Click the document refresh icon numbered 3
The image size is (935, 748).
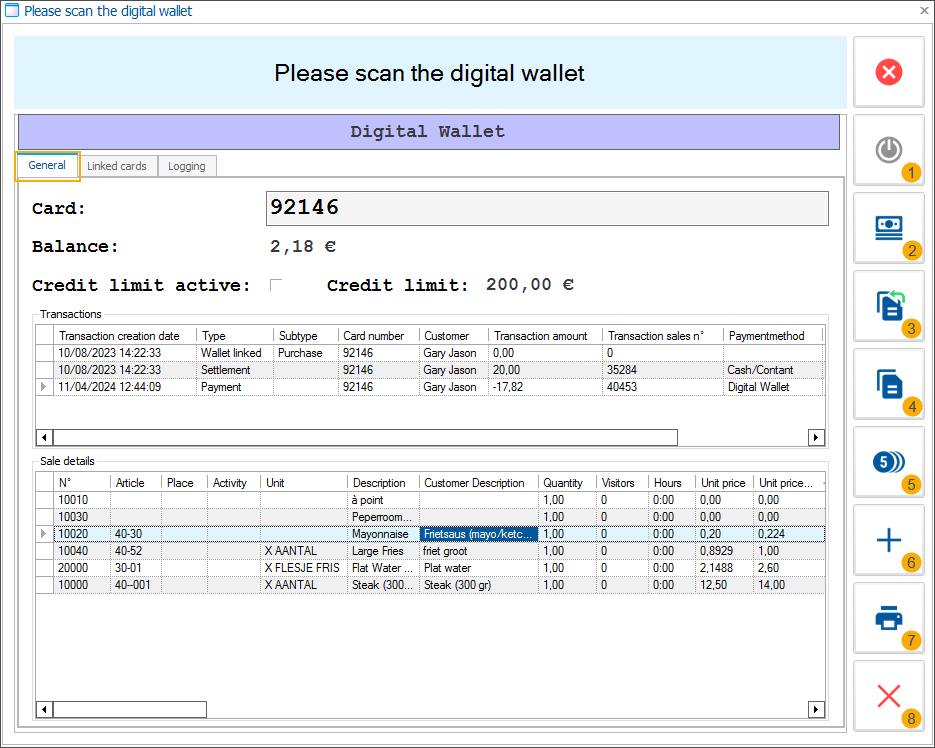888,305
